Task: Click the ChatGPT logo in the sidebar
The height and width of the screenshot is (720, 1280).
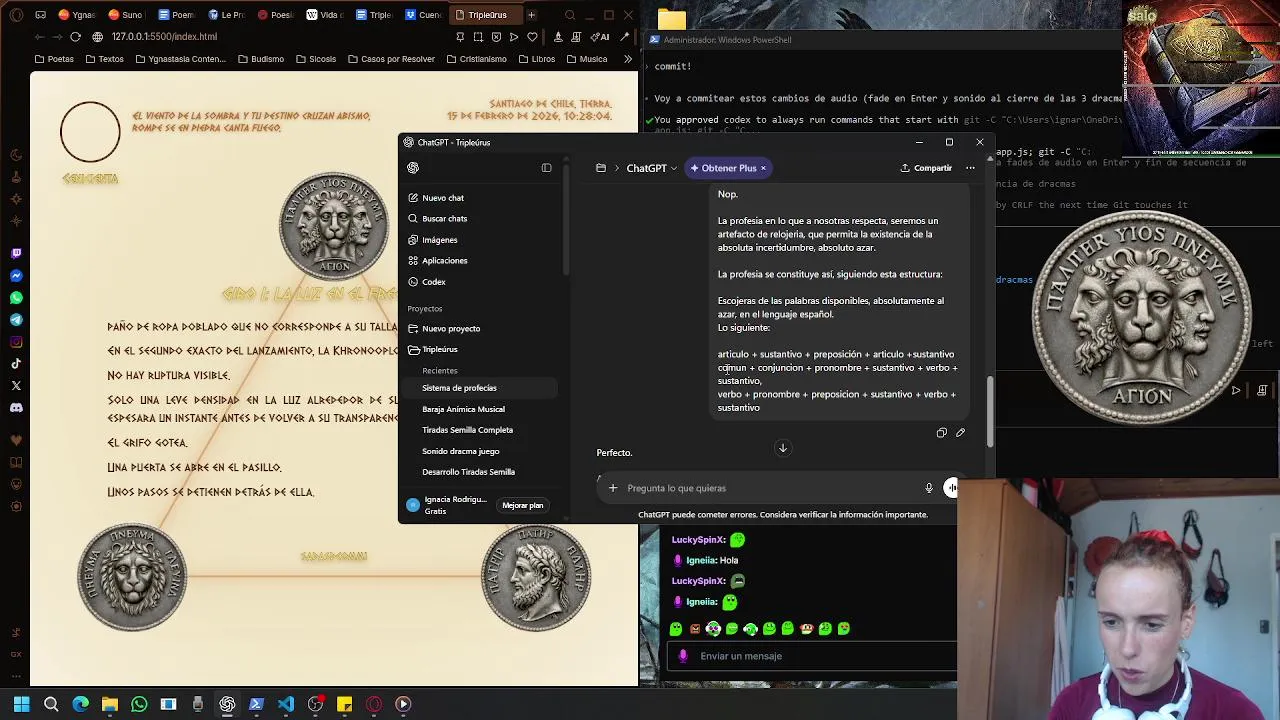Action: pos(413,168)
